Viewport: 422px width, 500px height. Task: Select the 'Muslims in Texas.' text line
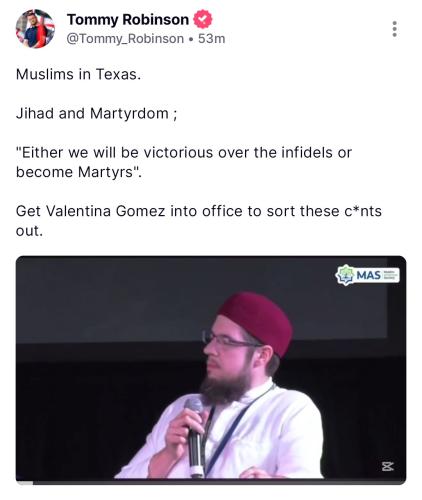click(x=78, y=74)
